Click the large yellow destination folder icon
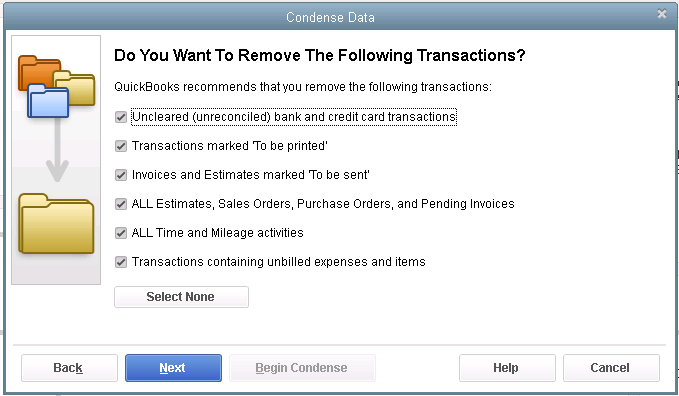This screenshot has height=396, width=679. pos(56,224)
